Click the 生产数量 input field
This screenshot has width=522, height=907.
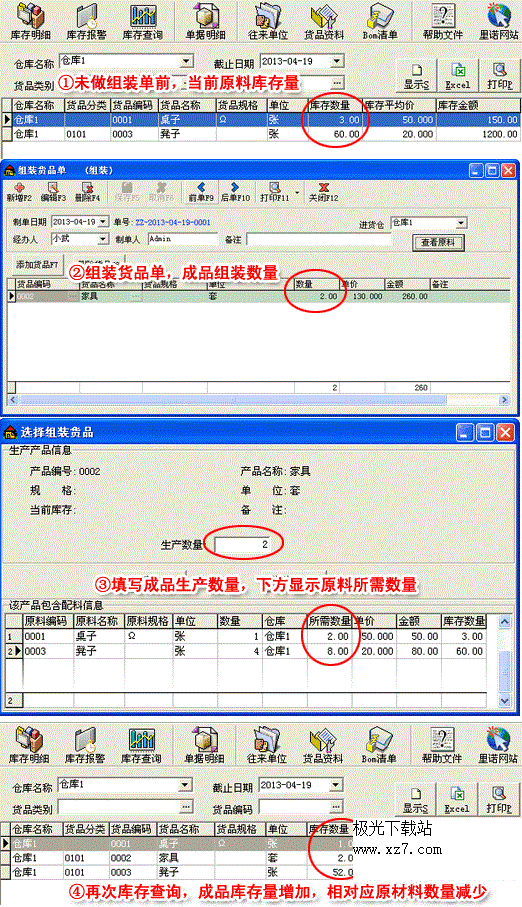pyautogui.click(x=243, y=544)
